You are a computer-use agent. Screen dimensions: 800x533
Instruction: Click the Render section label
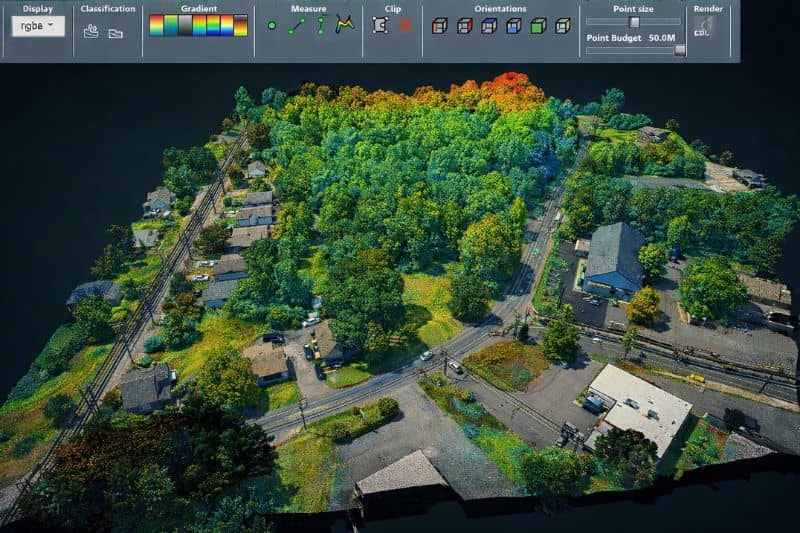(x=708, y=9)
